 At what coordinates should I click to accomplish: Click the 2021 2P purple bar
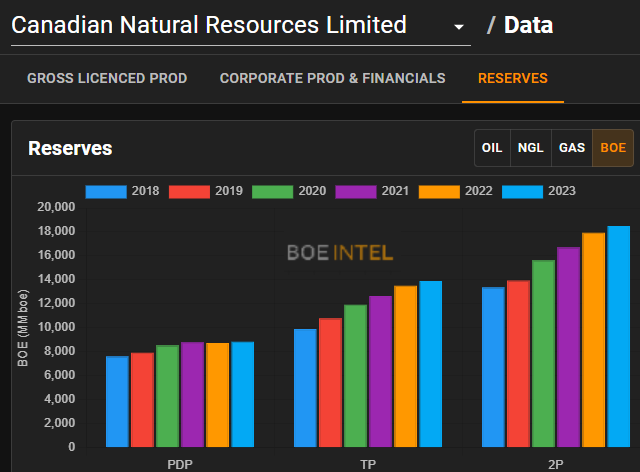[x=569, y=347]
